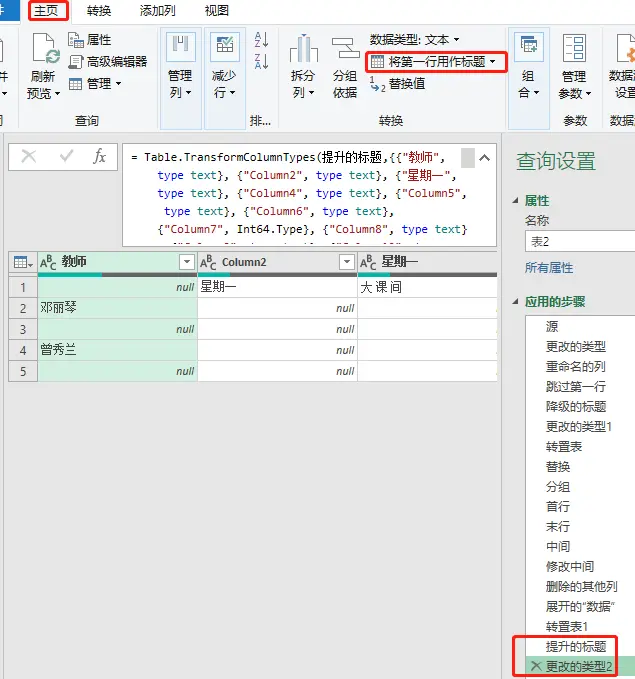Click the fx function icon

click(100, 156)
